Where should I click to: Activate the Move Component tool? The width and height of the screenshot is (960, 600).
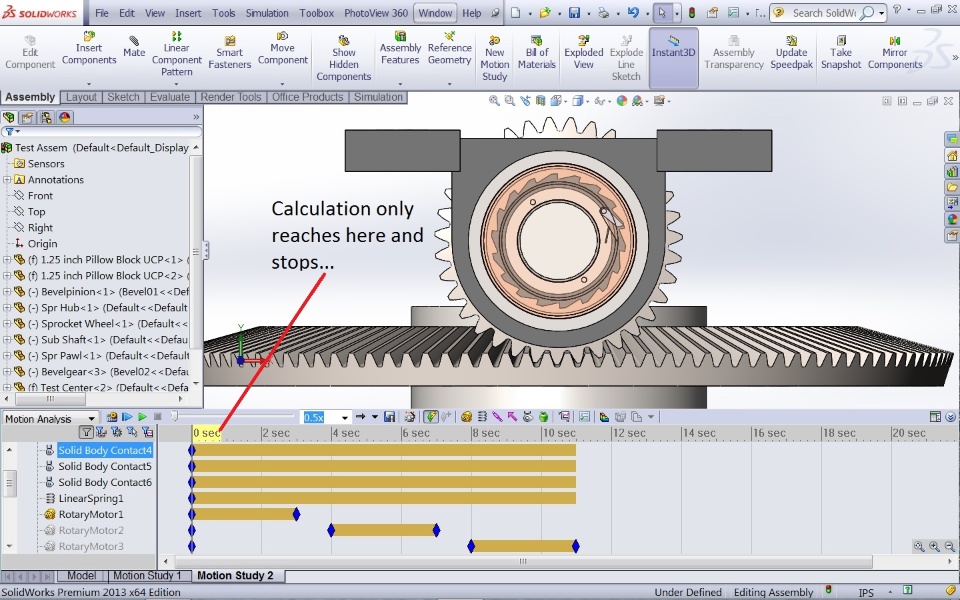coord(282,48)
